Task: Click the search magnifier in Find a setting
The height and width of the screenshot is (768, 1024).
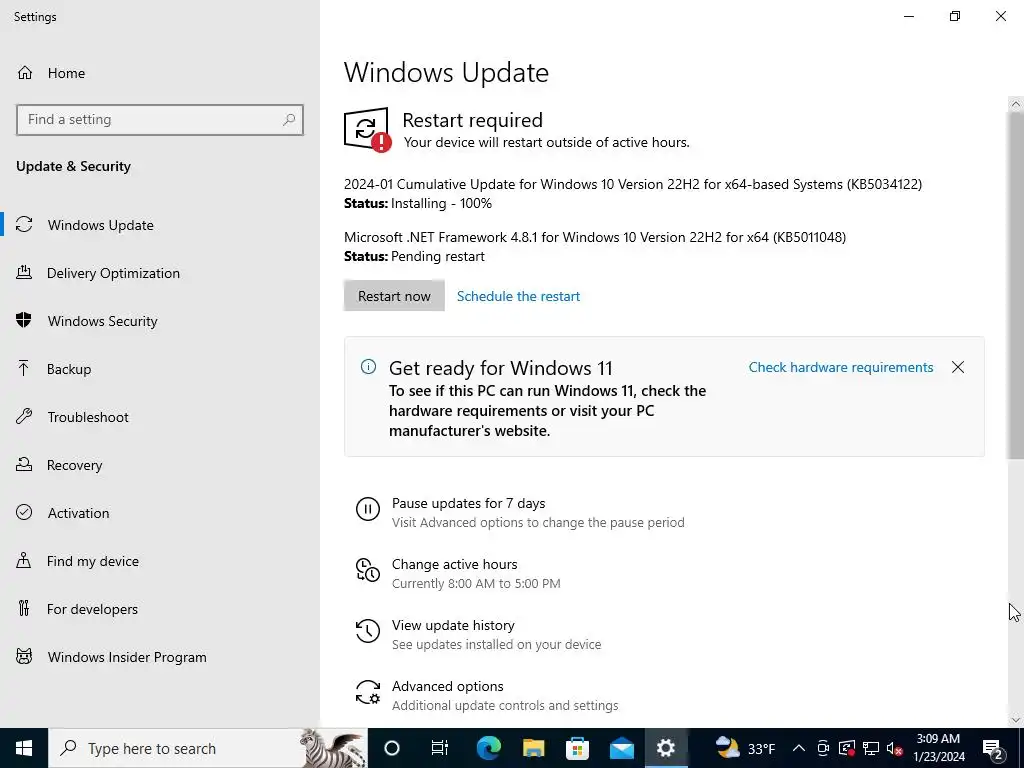Action: pos(289,120)
